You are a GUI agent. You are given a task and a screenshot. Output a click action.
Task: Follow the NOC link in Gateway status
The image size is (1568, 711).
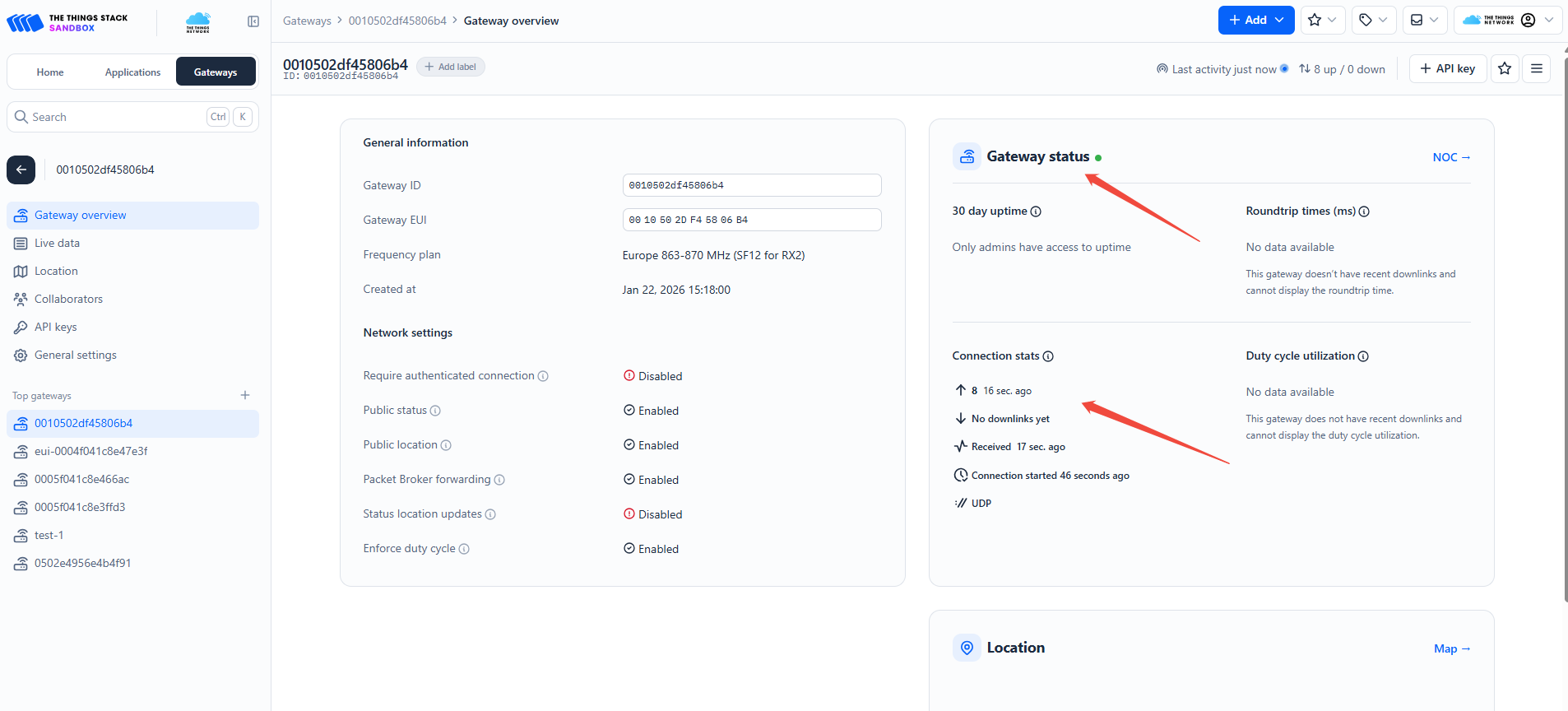click(1450, 157)
